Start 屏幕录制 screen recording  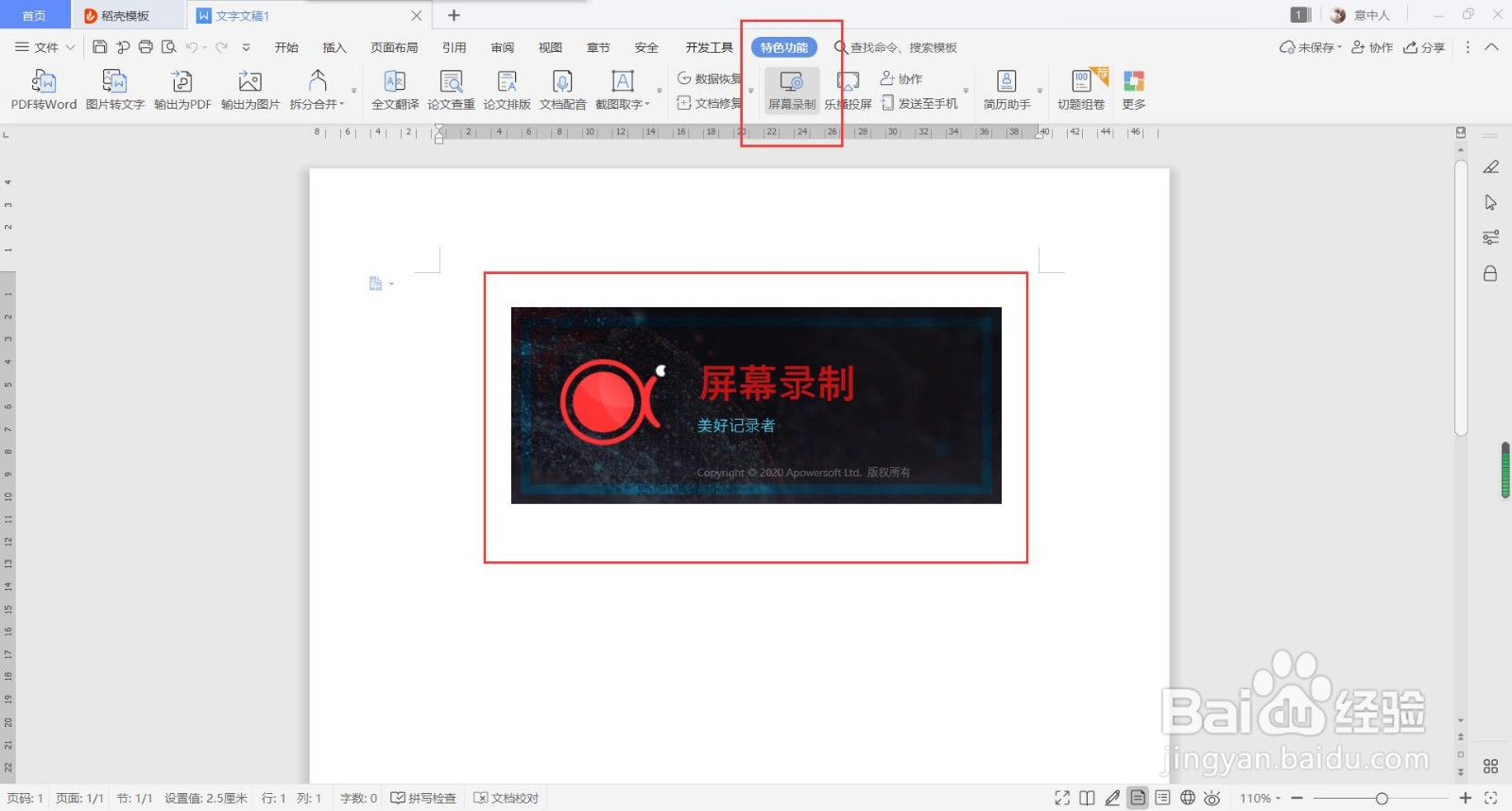tap(791, 91)
